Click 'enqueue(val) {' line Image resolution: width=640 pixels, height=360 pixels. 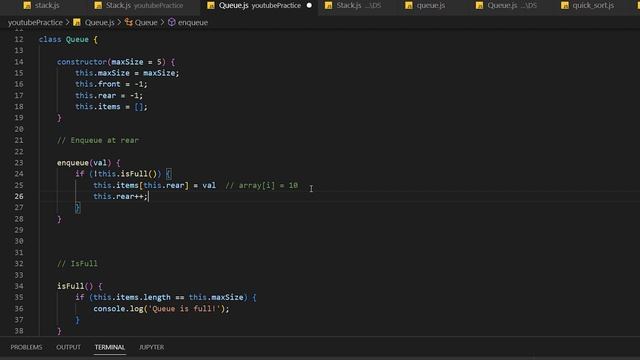pyautogui.click(x=89, y=163)
